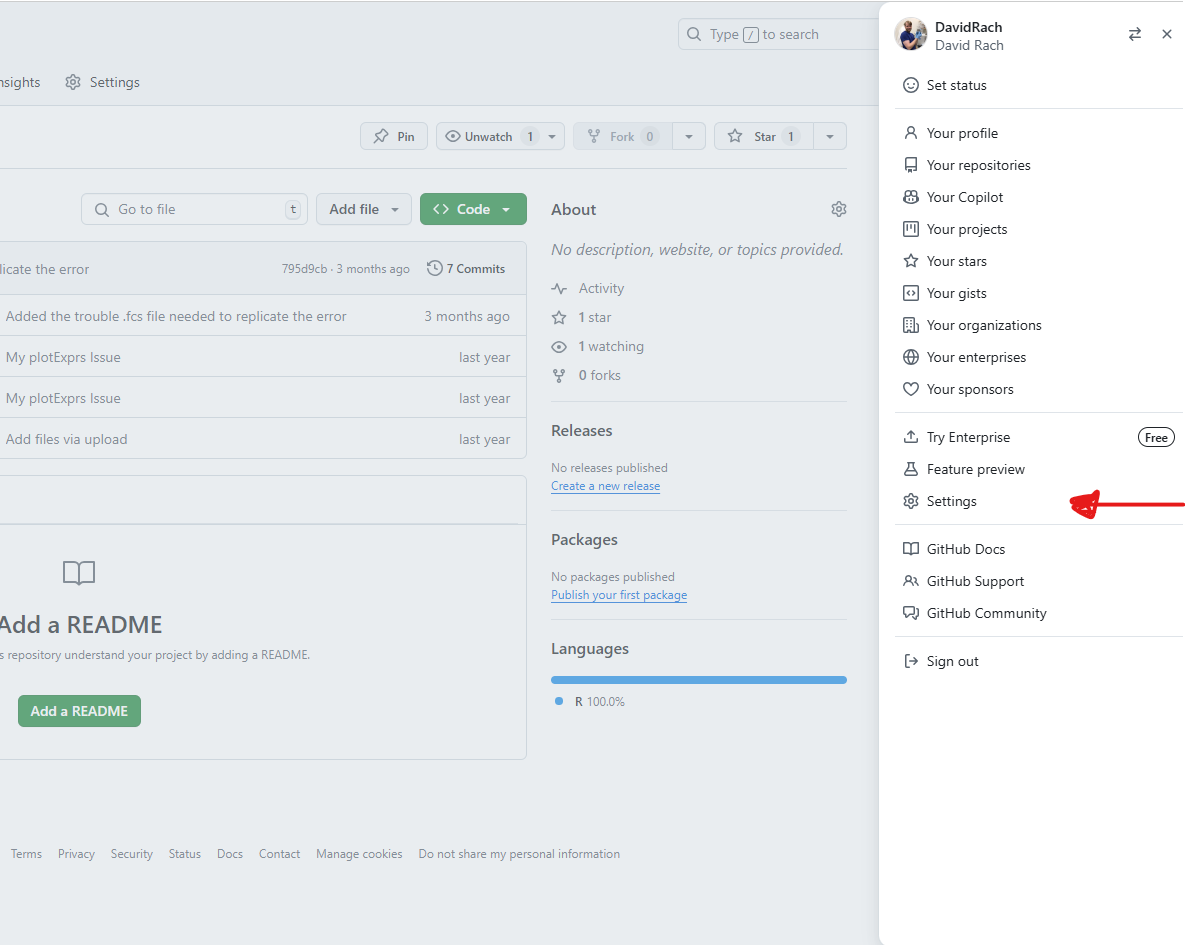
Task: Click the account switcher arrows icon
Action: (1134, 34)
